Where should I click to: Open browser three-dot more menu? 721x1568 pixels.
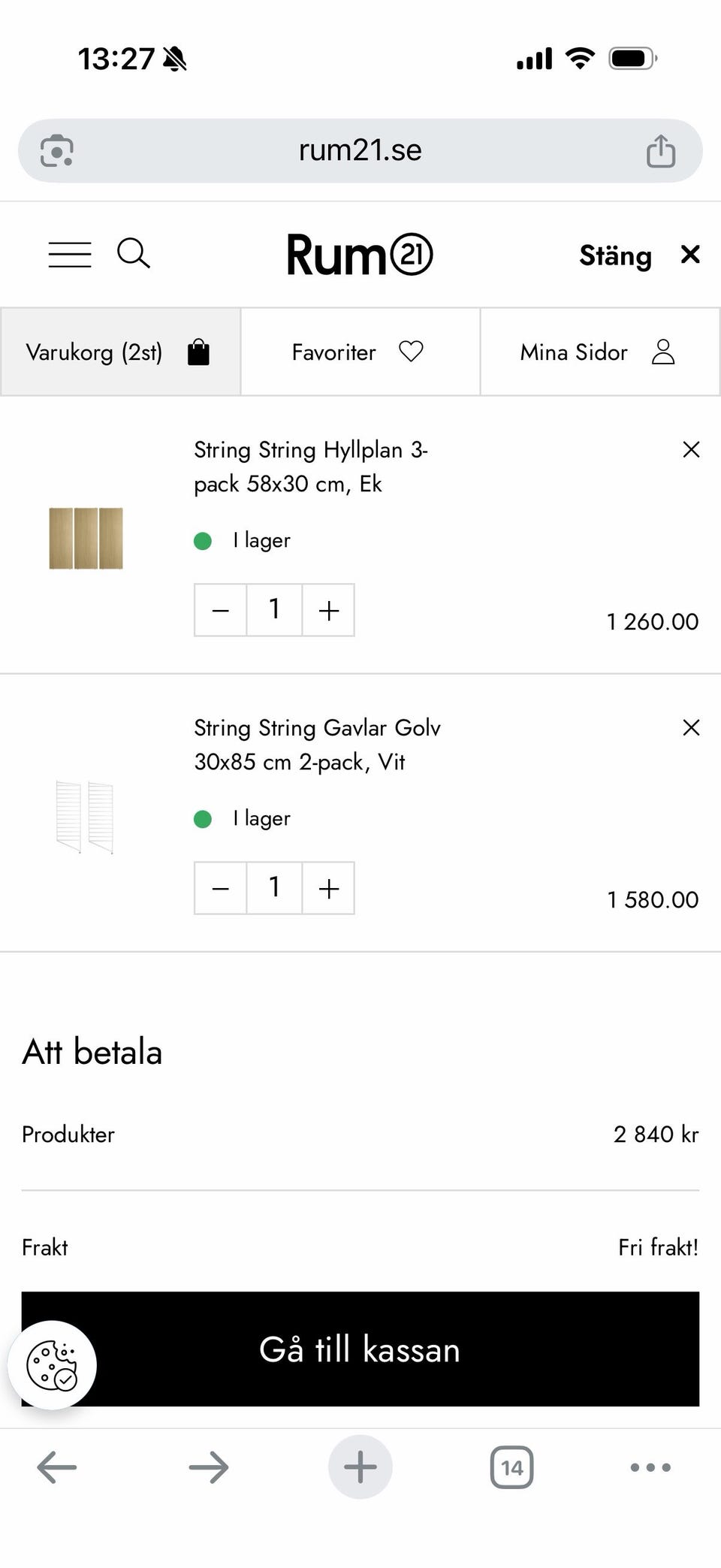click(x=650, y=1467)
